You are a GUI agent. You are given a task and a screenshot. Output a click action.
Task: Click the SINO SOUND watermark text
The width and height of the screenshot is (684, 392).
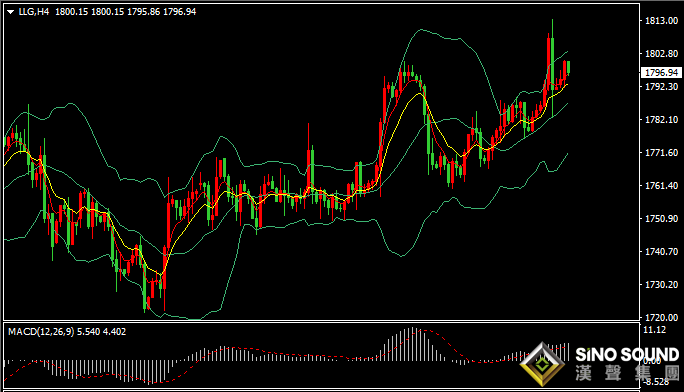click(x=627, y=355)
